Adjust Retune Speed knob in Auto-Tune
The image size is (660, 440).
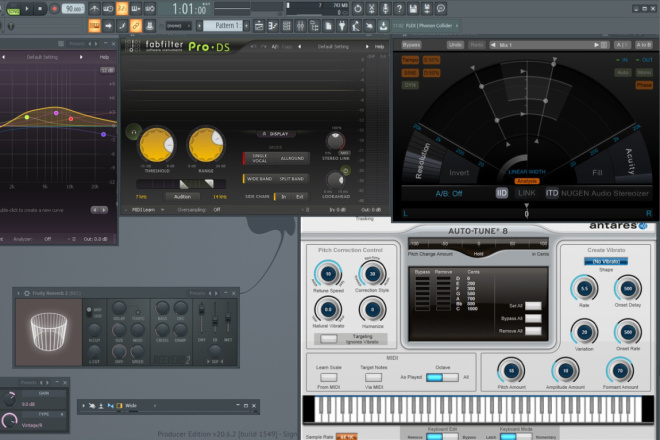pos(328,274)
